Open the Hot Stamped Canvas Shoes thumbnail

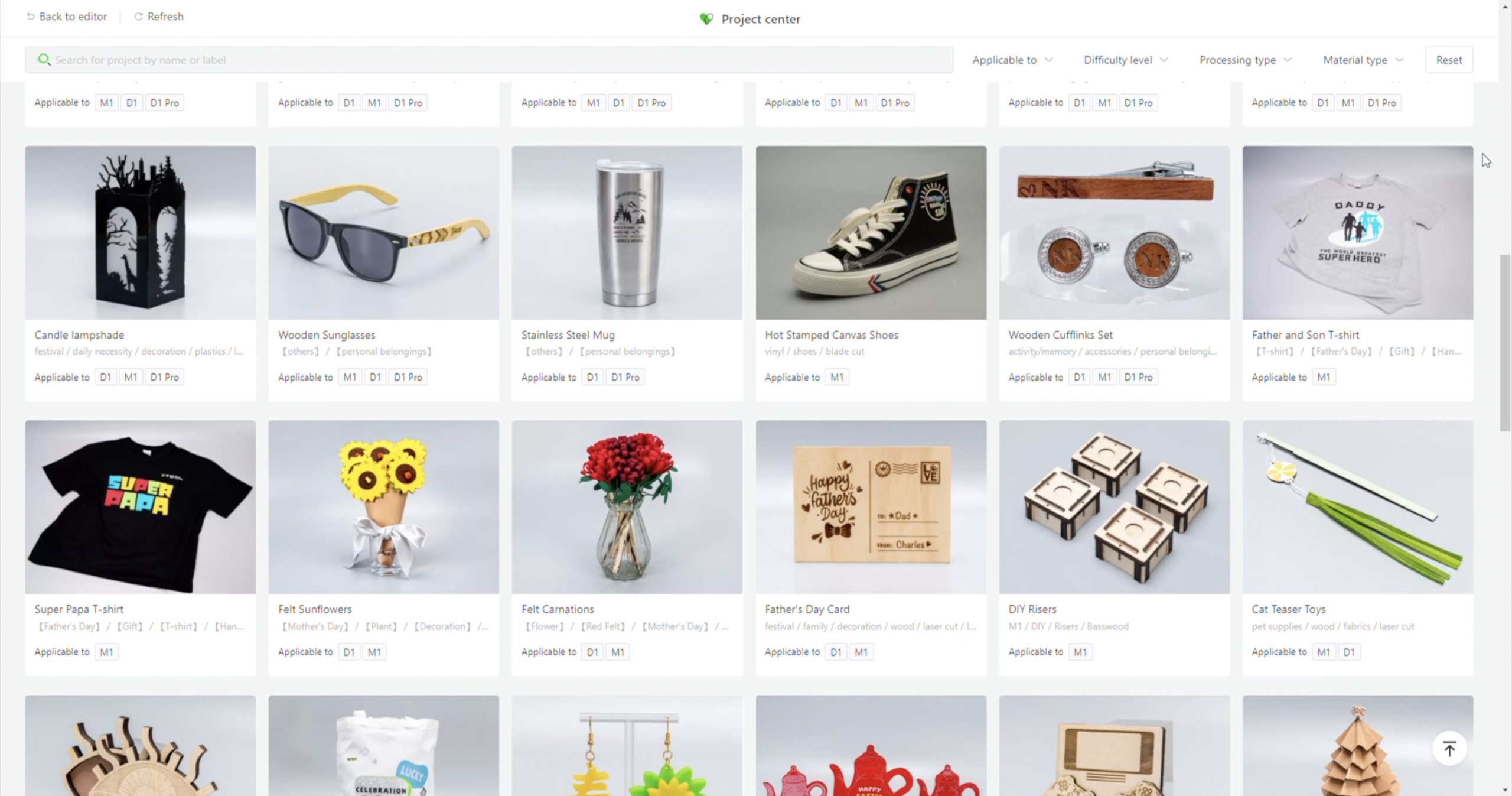[x=871, y=233]
